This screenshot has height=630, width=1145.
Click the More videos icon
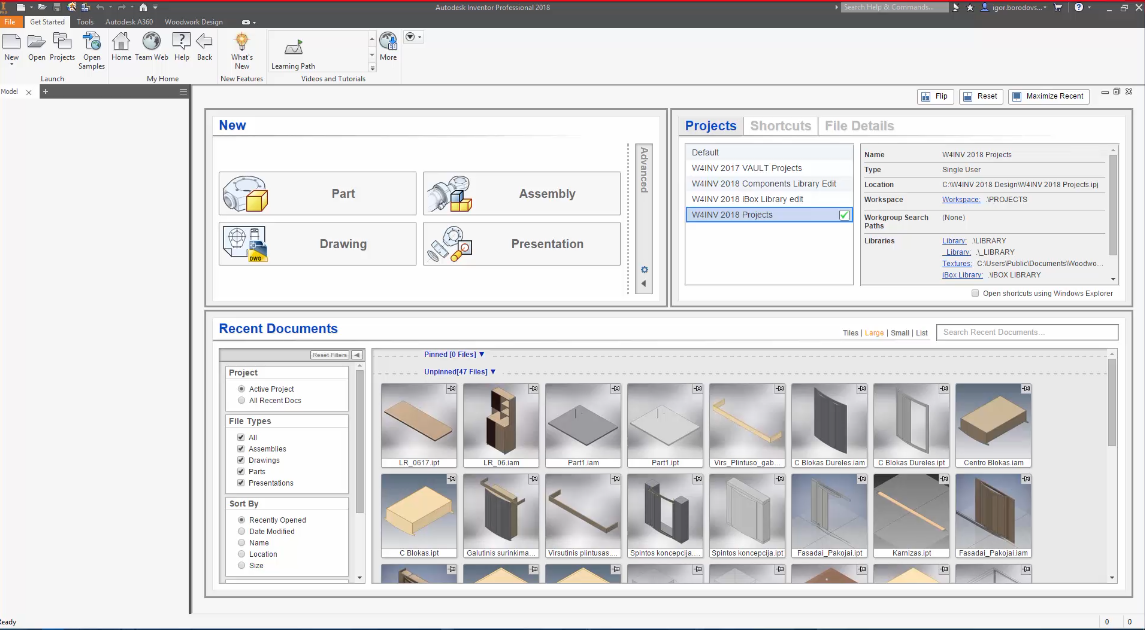pyautogui.click(x=388, y=42)
